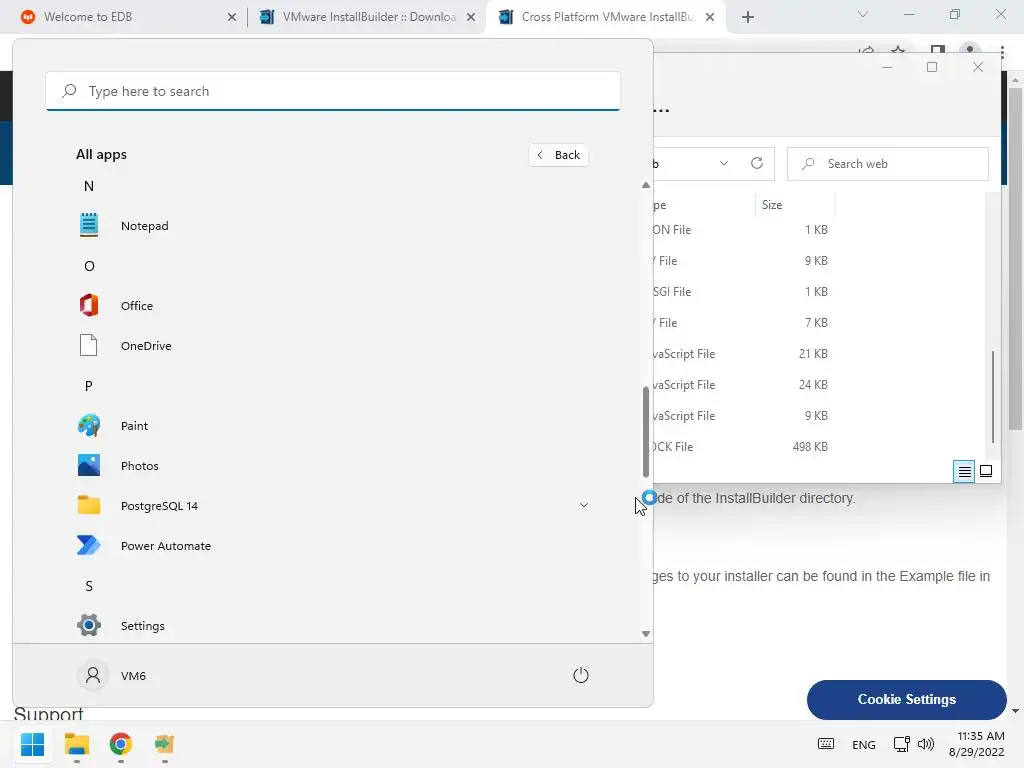Open a new Chrome tab
The height and width of the screenshot is (768, 1024).
(748, 17)
